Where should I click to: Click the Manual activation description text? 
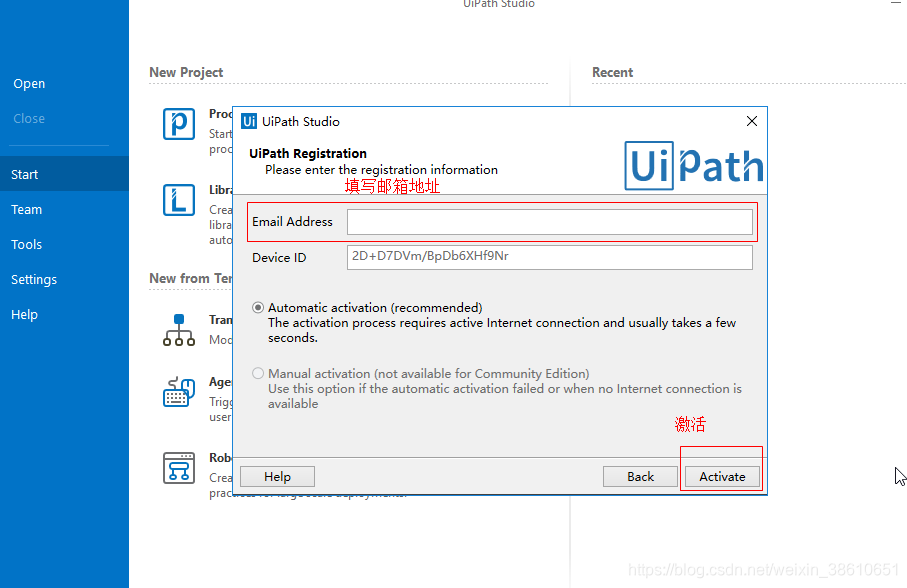(x=504, y=396)
